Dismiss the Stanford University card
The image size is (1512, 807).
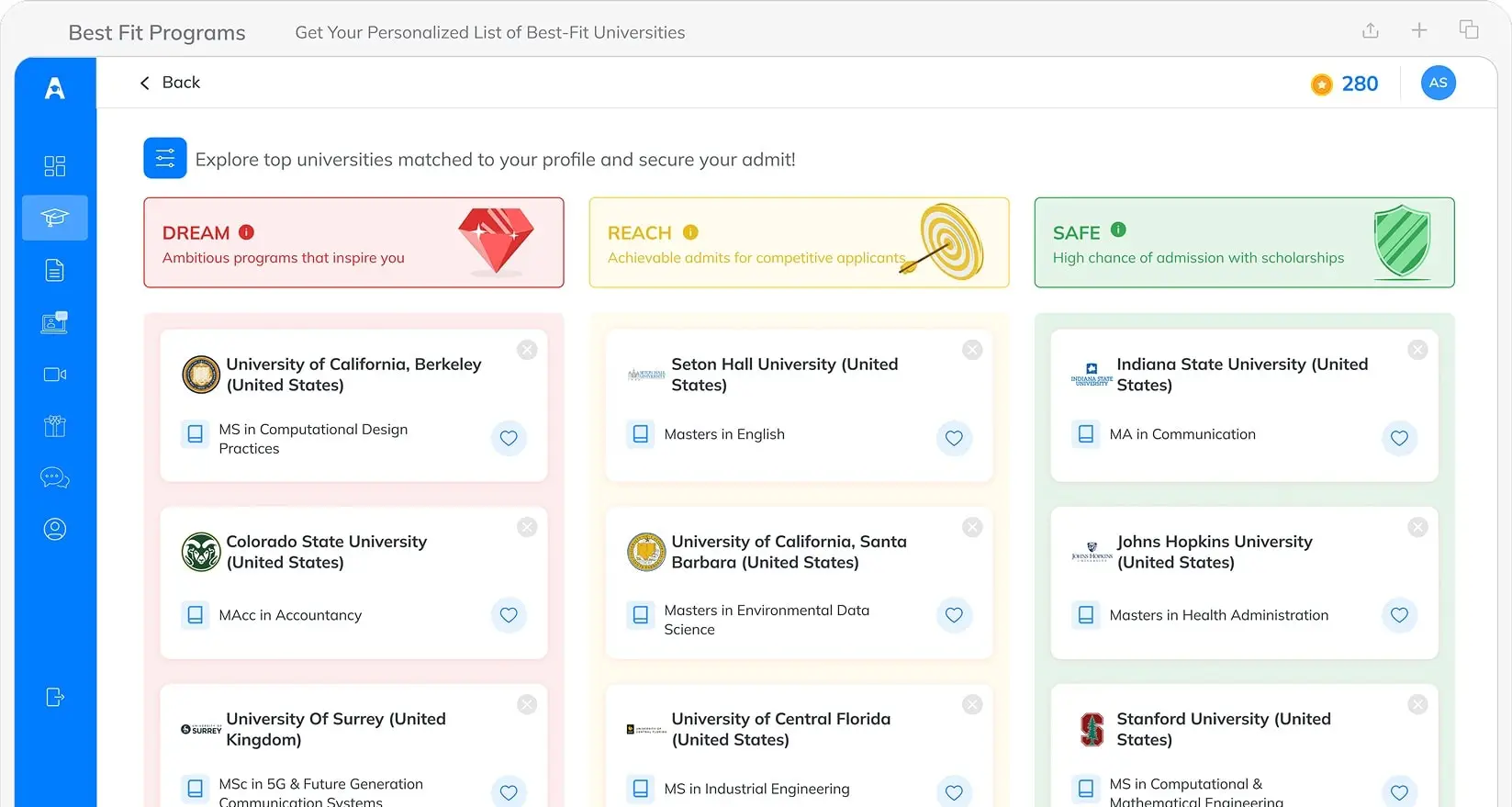click(x=1417, y=704)
